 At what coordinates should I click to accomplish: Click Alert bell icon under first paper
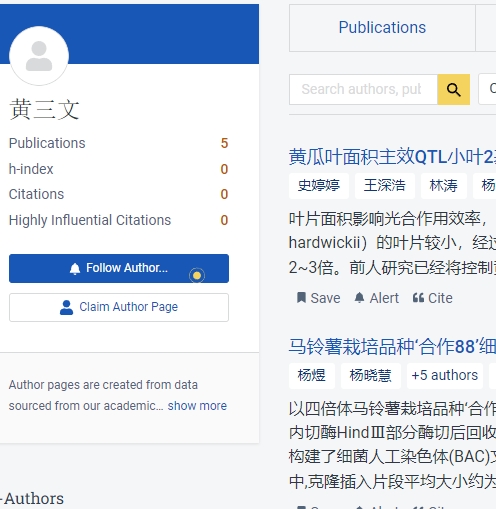[x=359, y=297]
